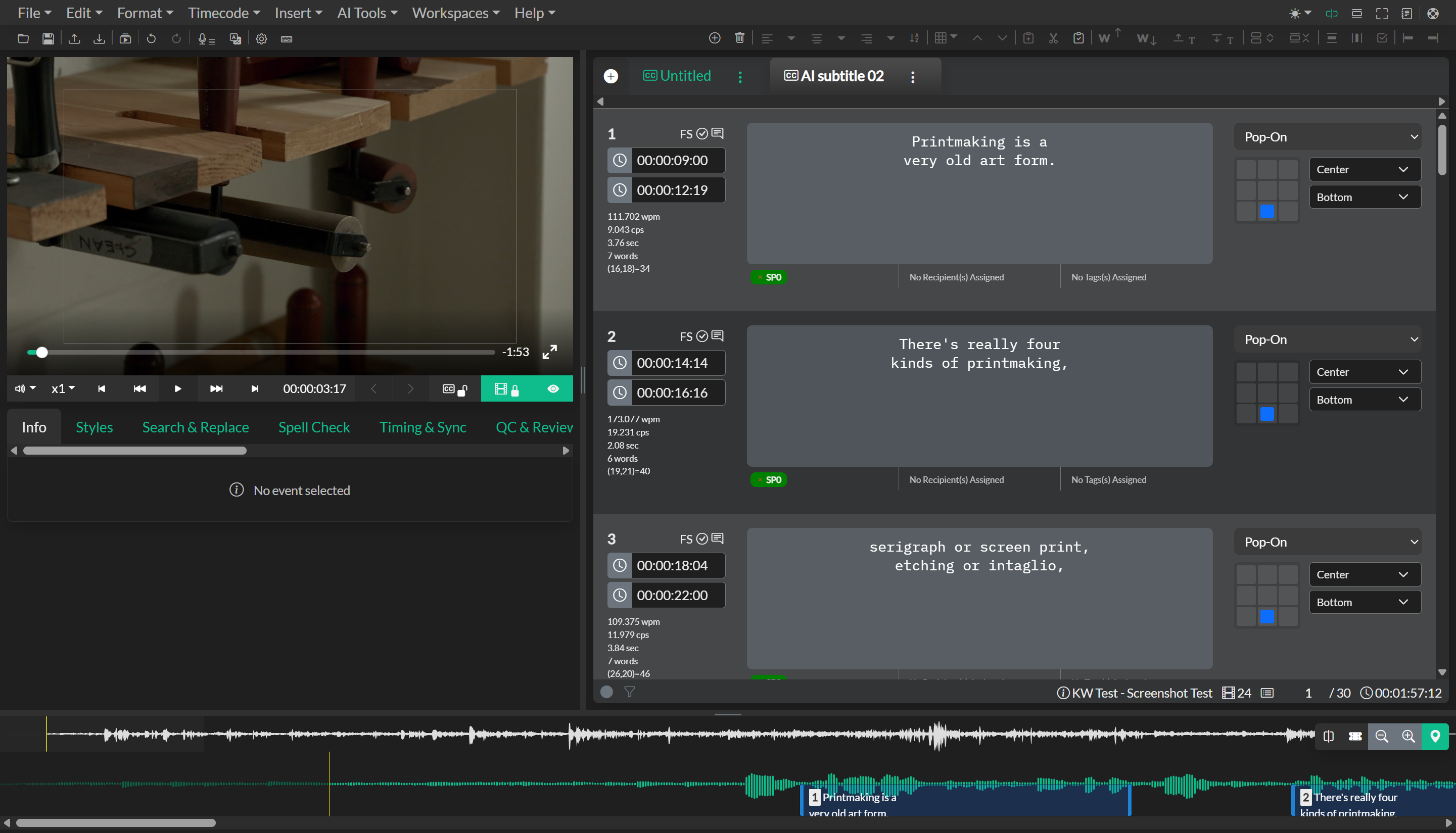Undo the last action
1456x833 pixels.
[x=151, y=38]
